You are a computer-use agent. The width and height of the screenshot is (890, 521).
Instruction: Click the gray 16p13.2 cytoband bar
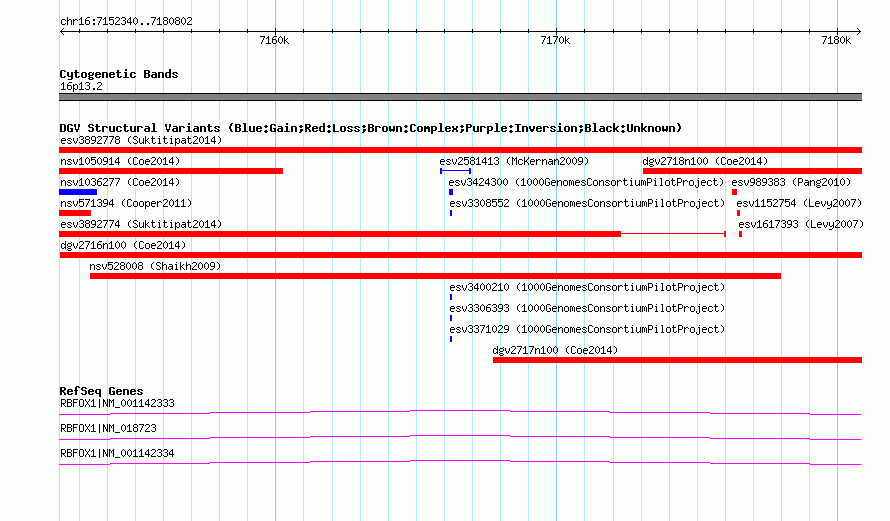[x=460, y=97]
